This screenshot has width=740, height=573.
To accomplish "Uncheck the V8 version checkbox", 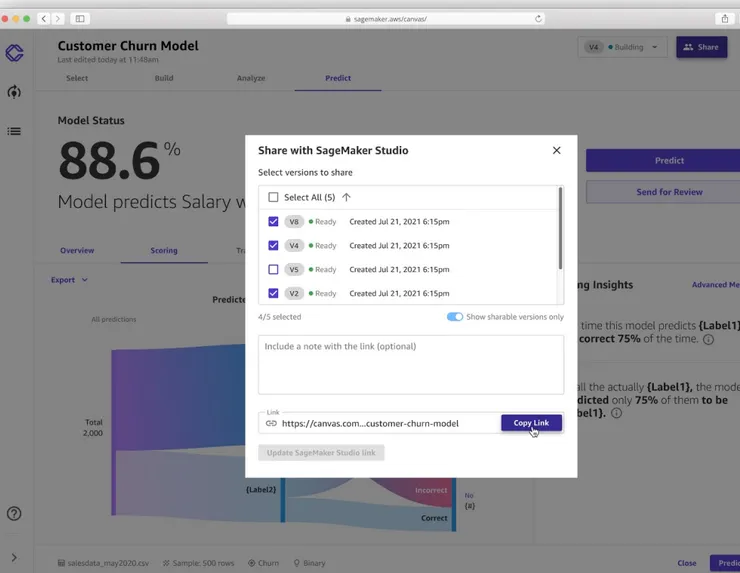I will point(273,221).
